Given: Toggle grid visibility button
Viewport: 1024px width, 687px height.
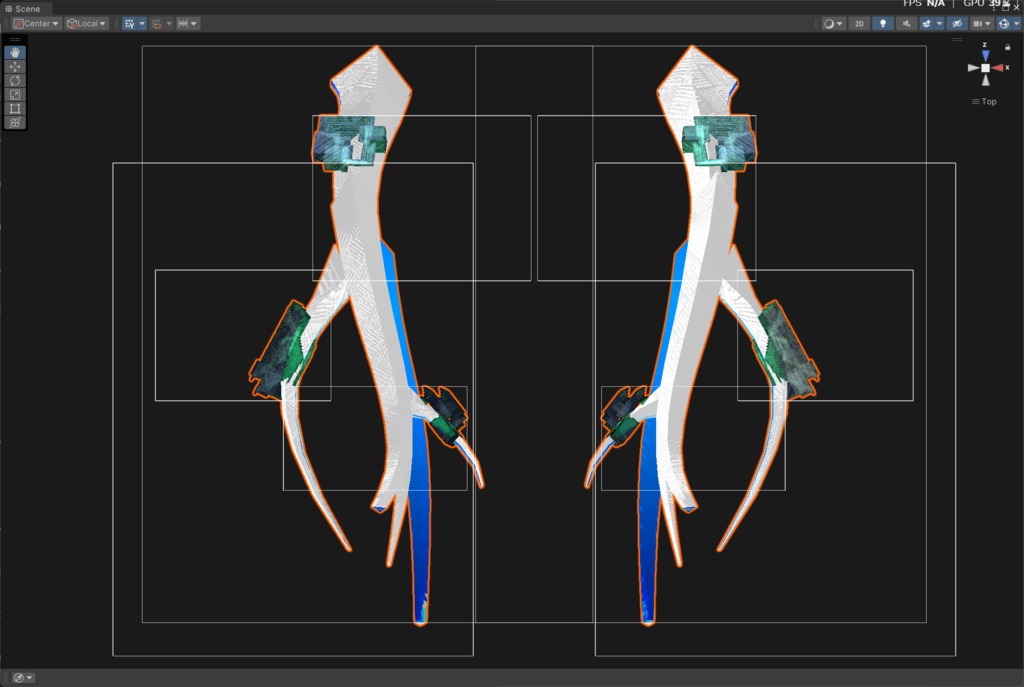Looking at the screenshot, I should pyautogui.click(x=129, y=24).
